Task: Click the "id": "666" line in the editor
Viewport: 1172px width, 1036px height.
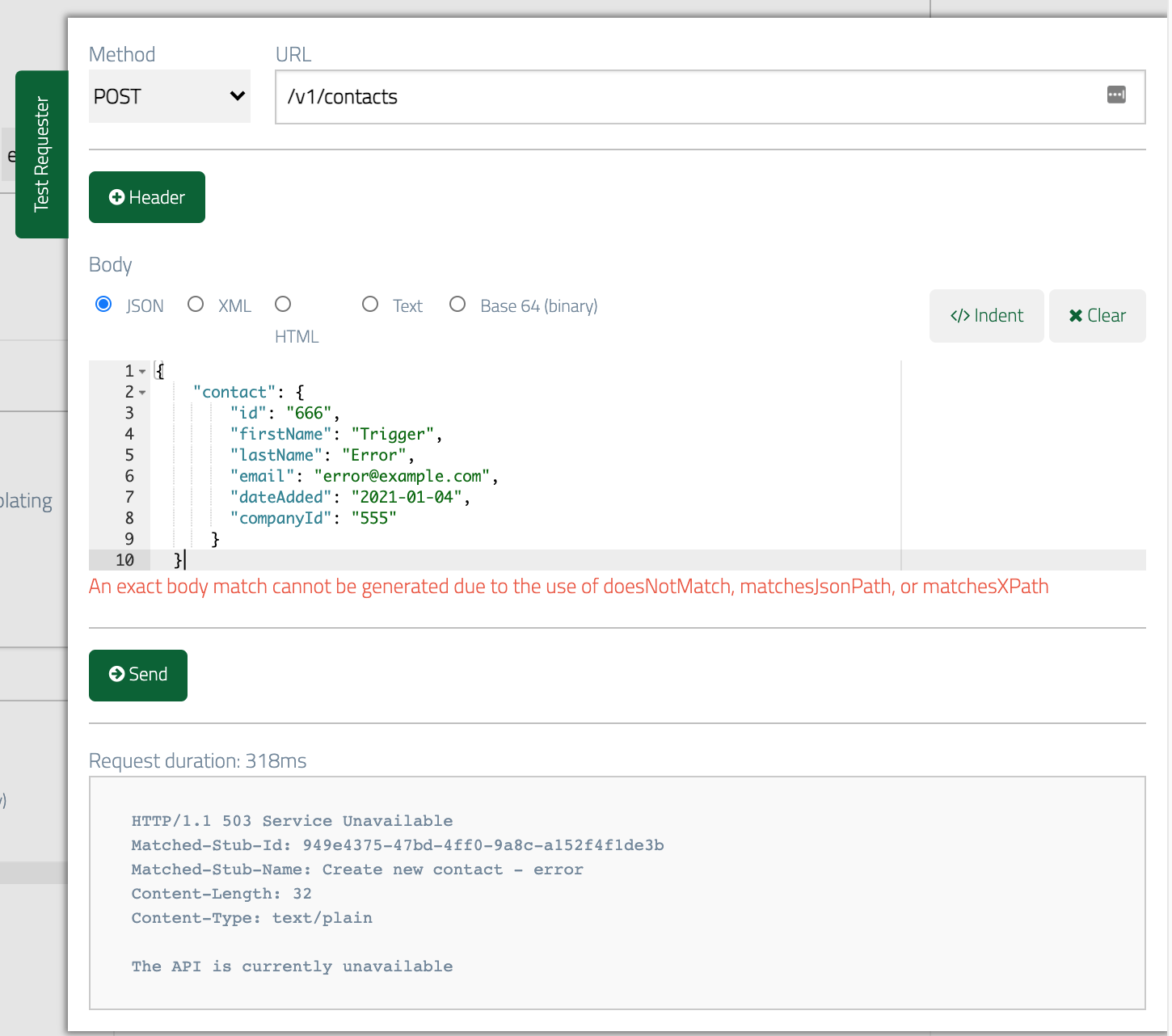Action: [285, 413]
